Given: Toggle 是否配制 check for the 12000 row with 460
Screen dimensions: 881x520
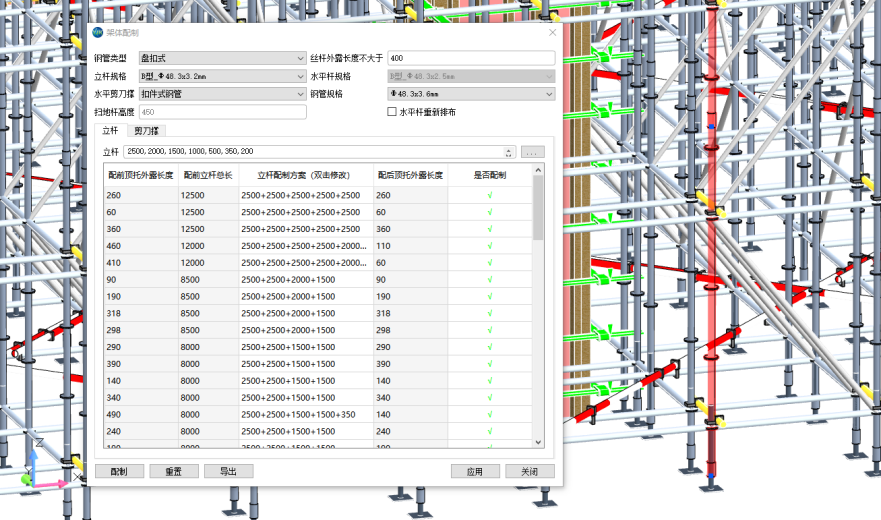Looking at the screenshot, I should tap(489, 245).
